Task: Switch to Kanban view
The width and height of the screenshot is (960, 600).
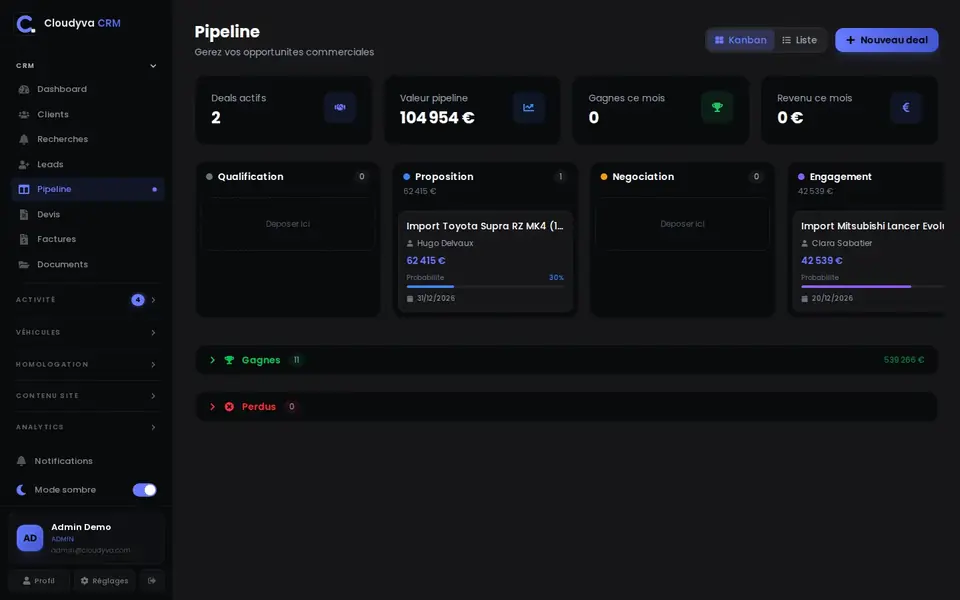Action: point(741,40)
